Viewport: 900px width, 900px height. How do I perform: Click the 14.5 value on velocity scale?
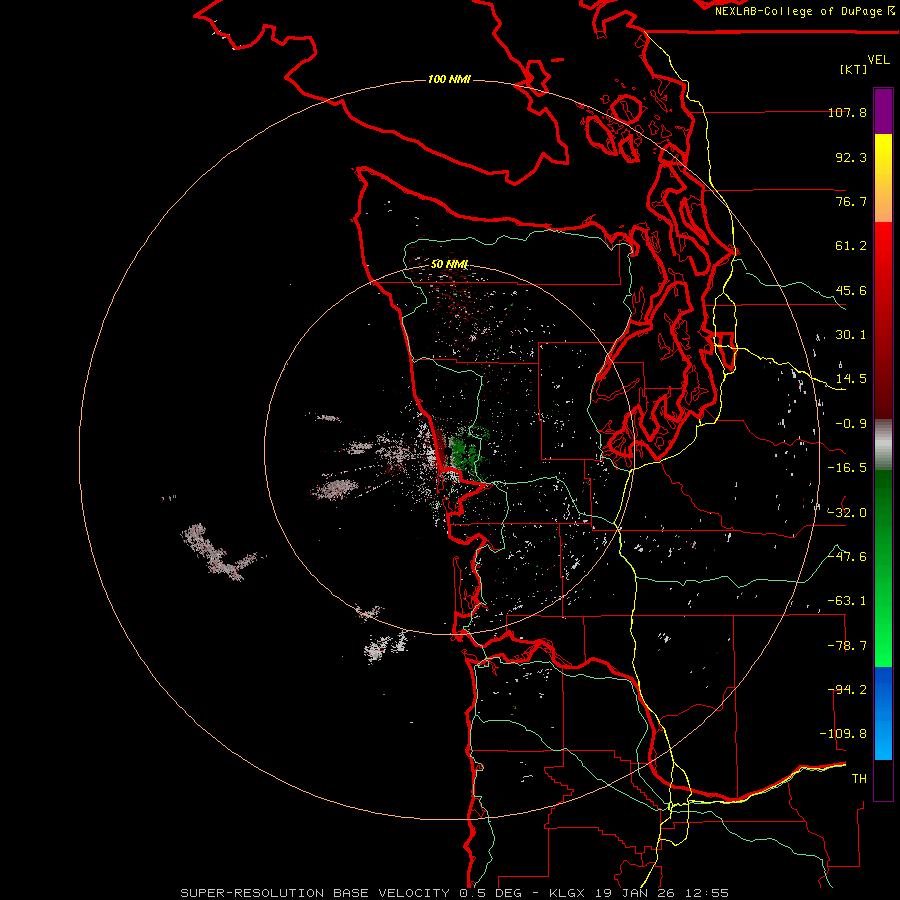coord(851,379)
